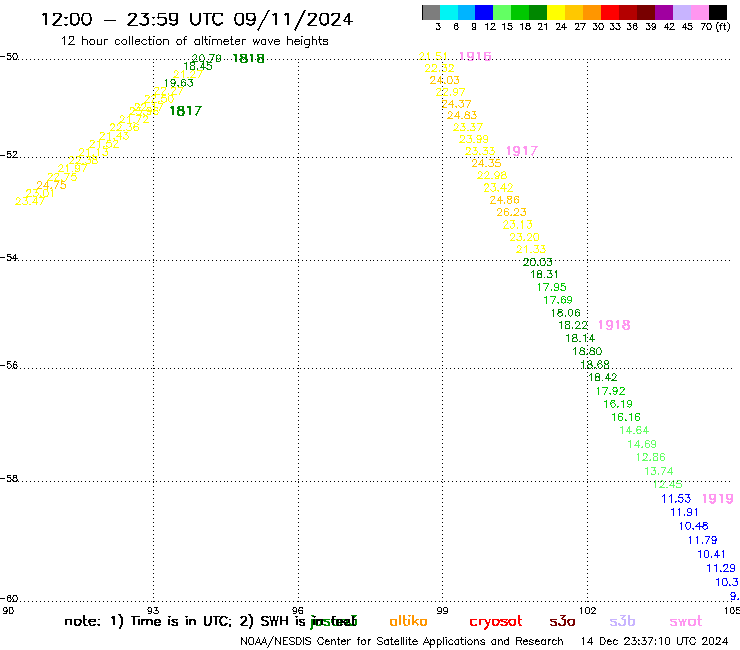
Task: Click the wave height value 20.78
Action: [206, 58]
